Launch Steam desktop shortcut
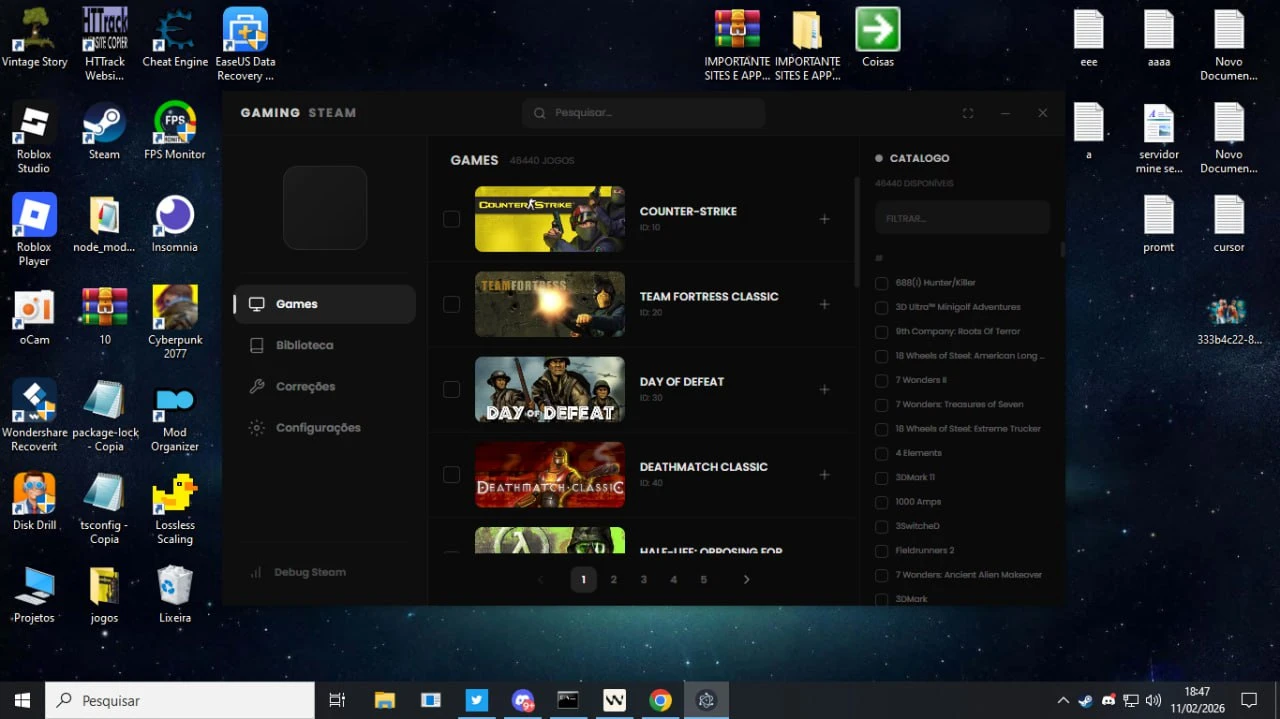The width and height of the screenshot is (1280, 719). pos(104,130)
